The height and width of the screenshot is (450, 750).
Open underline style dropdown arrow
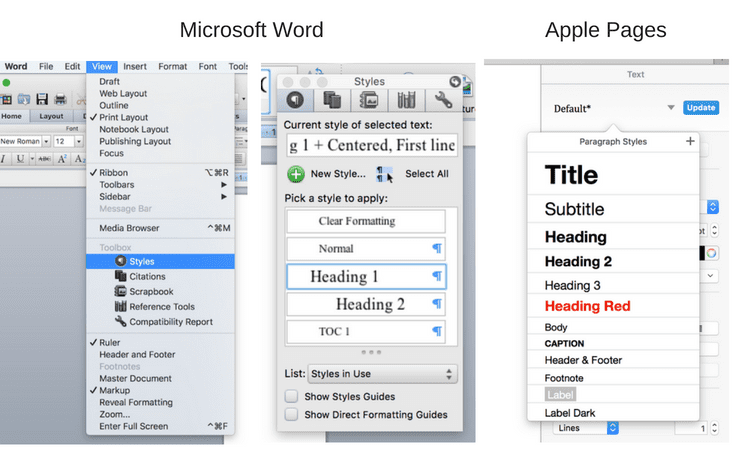(33, 158)
